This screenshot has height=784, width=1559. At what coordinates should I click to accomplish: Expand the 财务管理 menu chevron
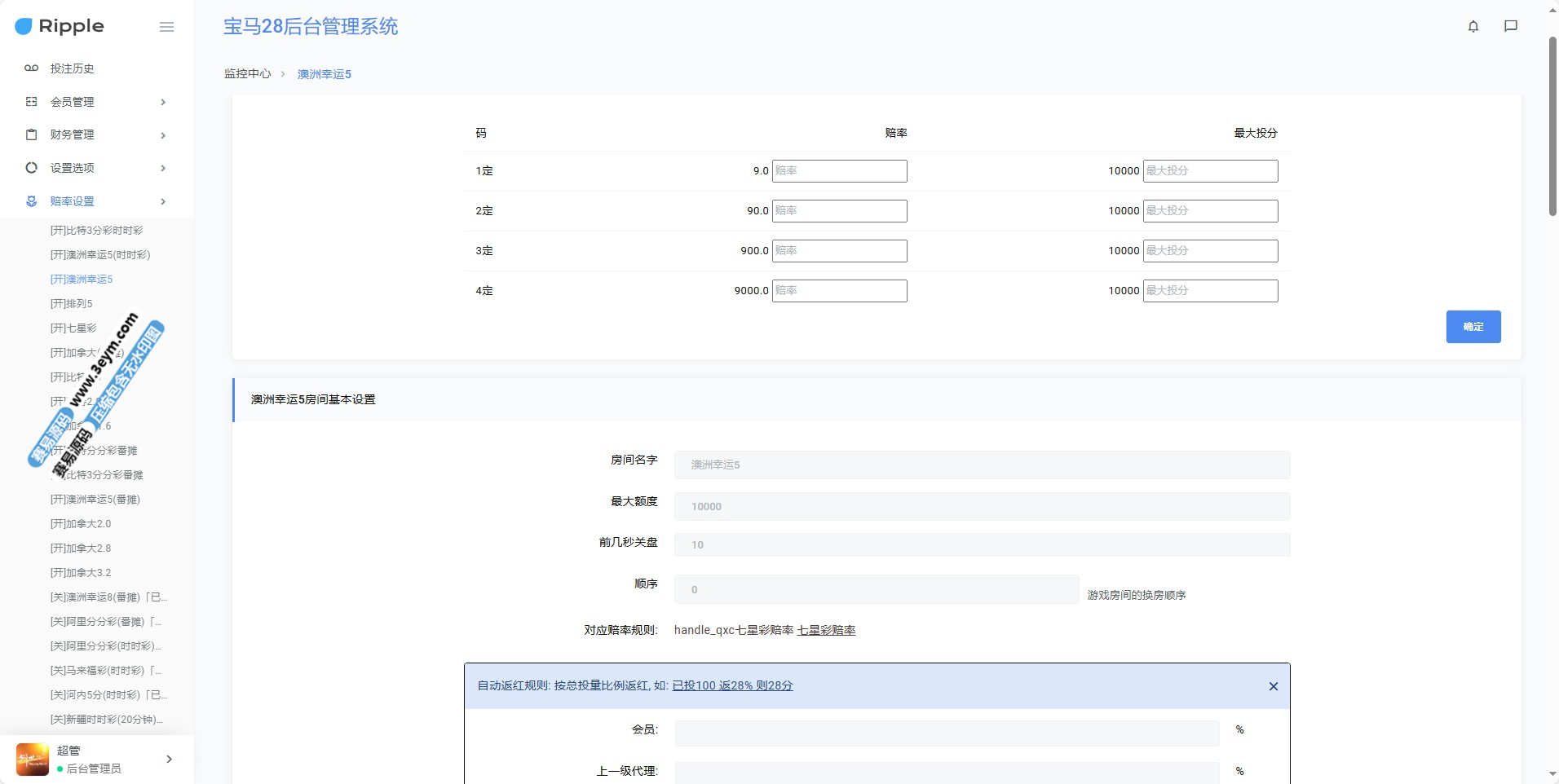[x=163, y=135]
